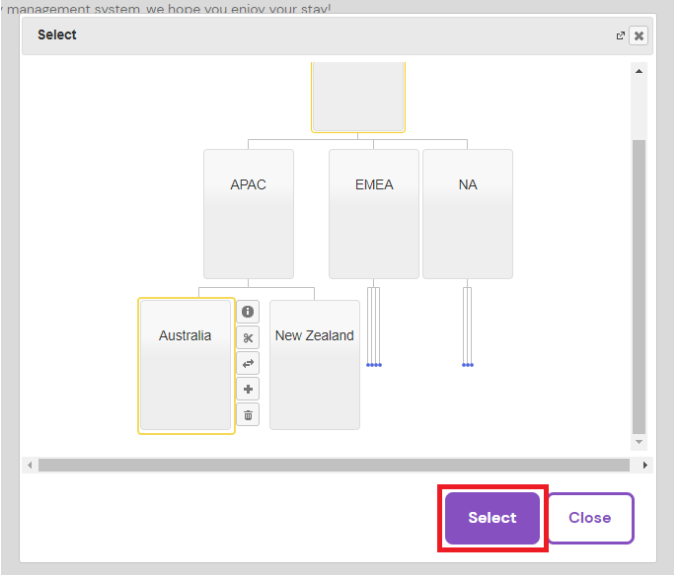Select the Australia node
The width and height of the screenshot is (674, 575).
pos(186,365)
